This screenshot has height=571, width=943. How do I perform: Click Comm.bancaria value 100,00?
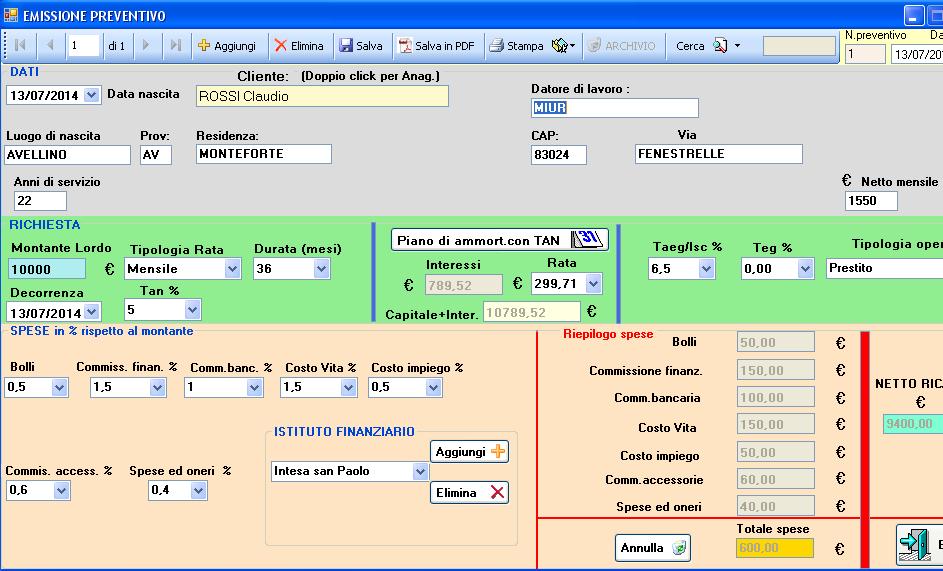(x=775, y=397)
